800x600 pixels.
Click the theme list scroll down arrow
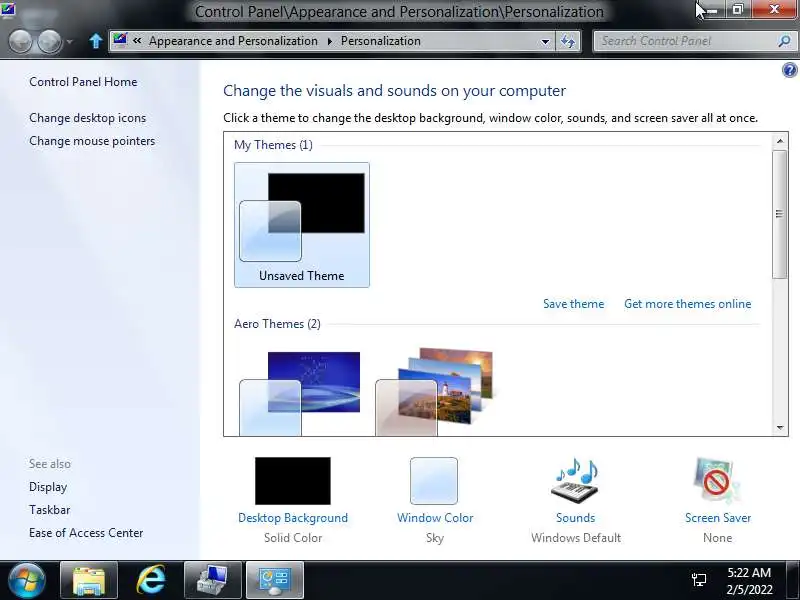point(780,428)
